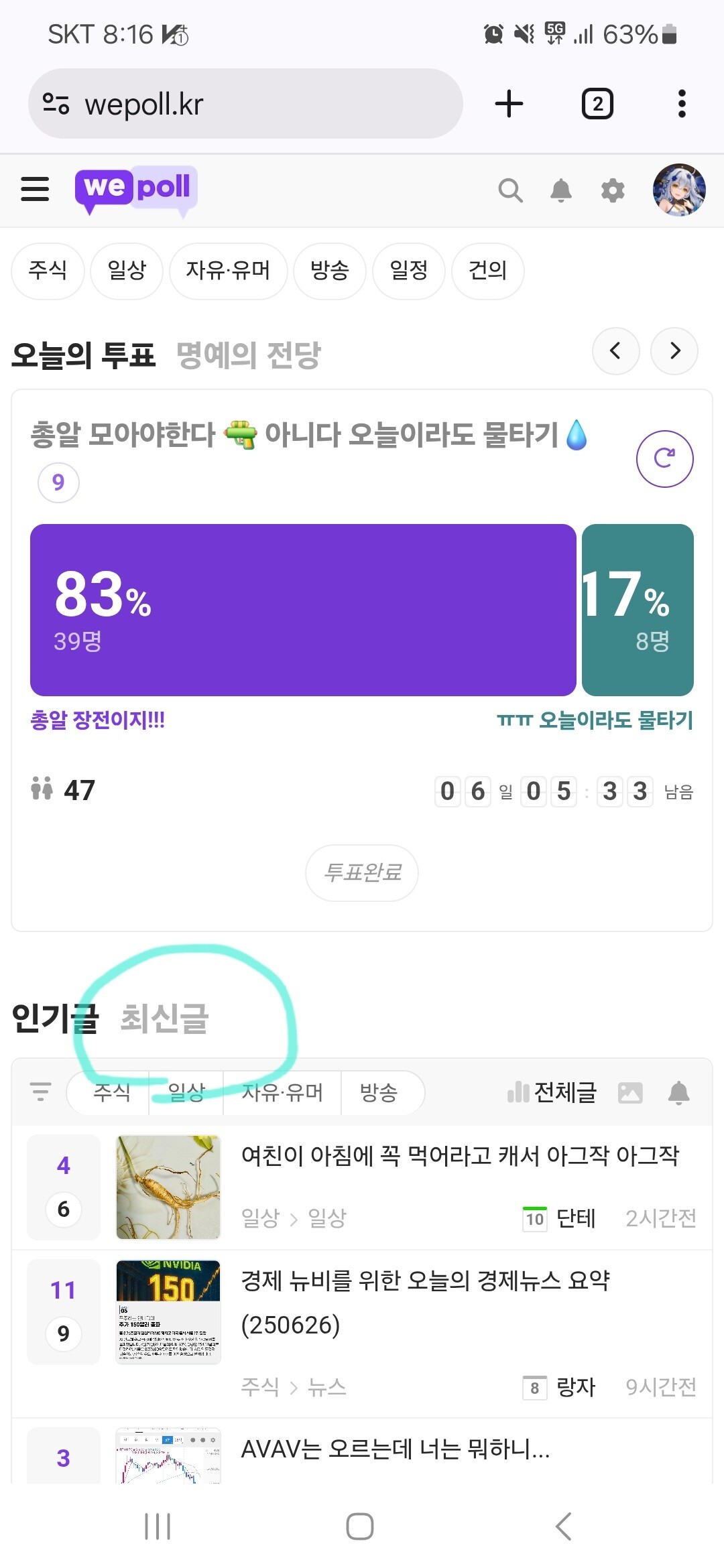Select the 자유·유머 category chip at top
724x1568 pixels.
228,271
